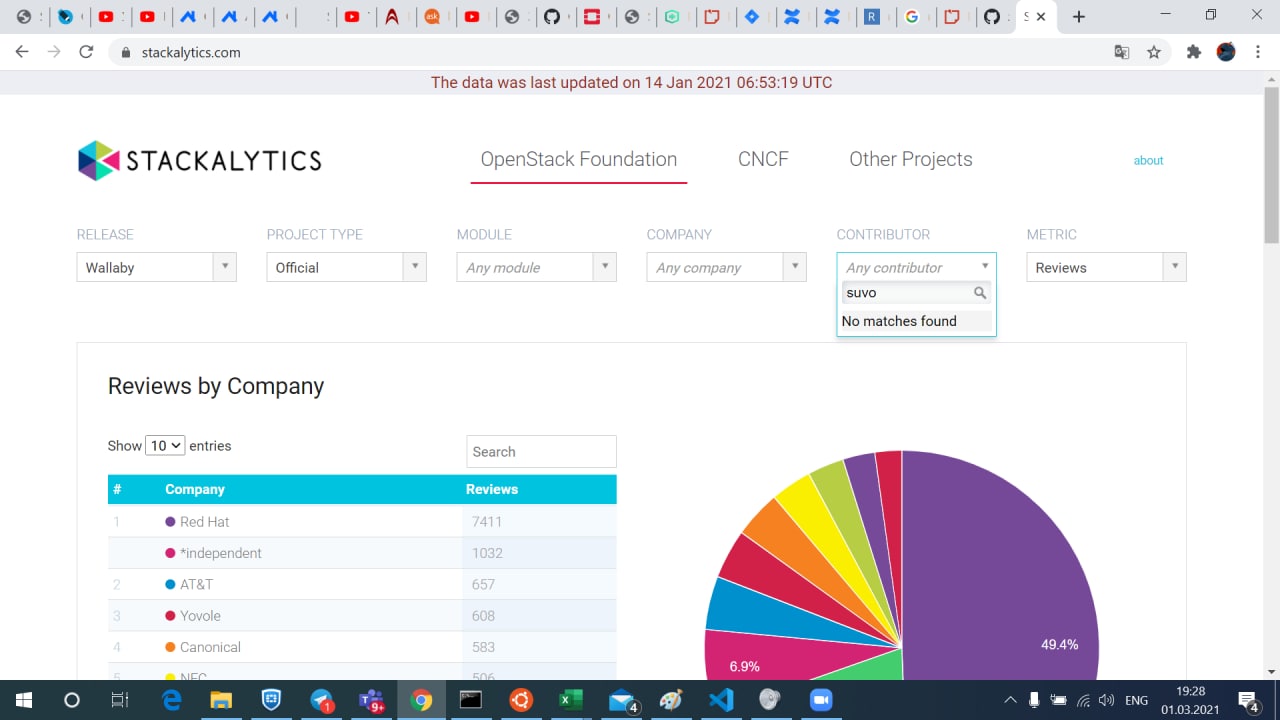Go back with the browser back arrow
Screen dimensions: 1280x720
pyautogui.click(x=22, y=52)
